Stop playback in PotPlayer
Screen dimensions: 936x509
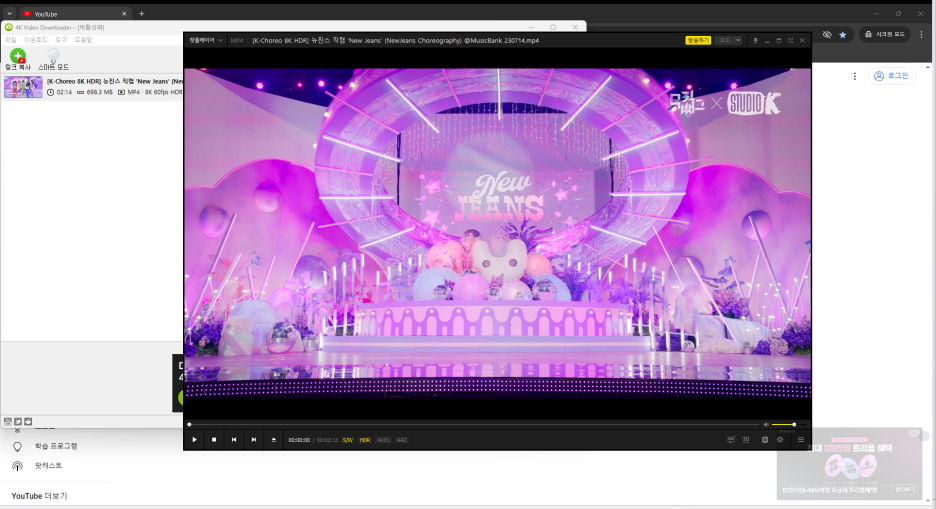point(214,440)
